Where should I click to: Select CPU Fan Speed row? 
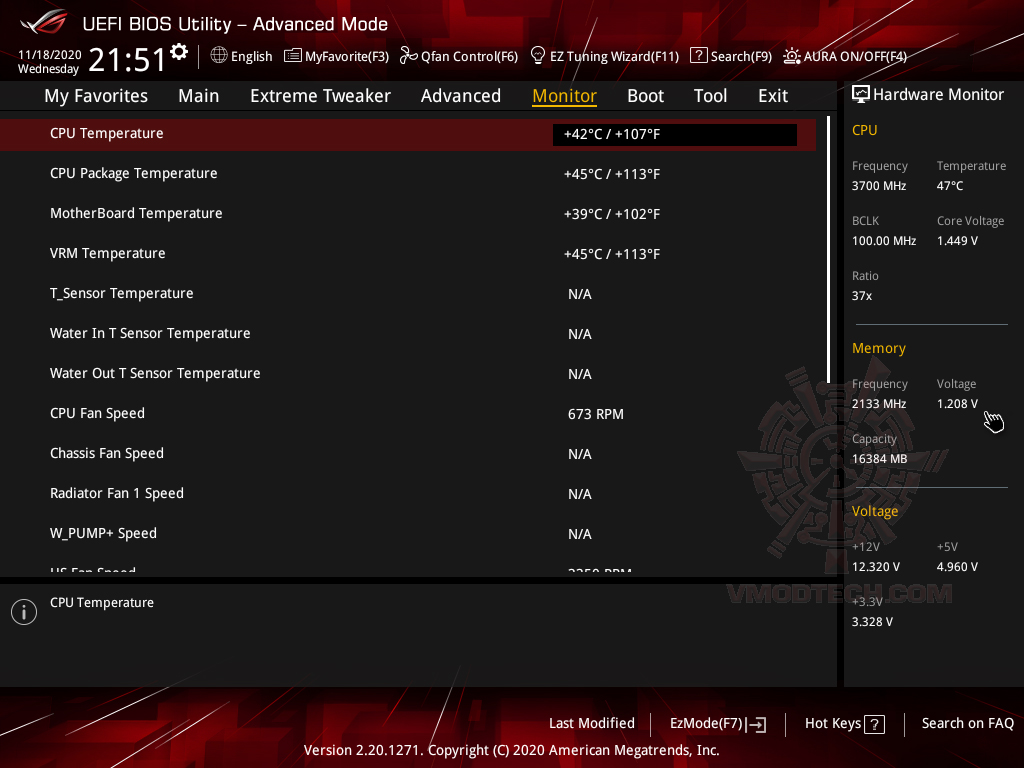tap(408, 413)
